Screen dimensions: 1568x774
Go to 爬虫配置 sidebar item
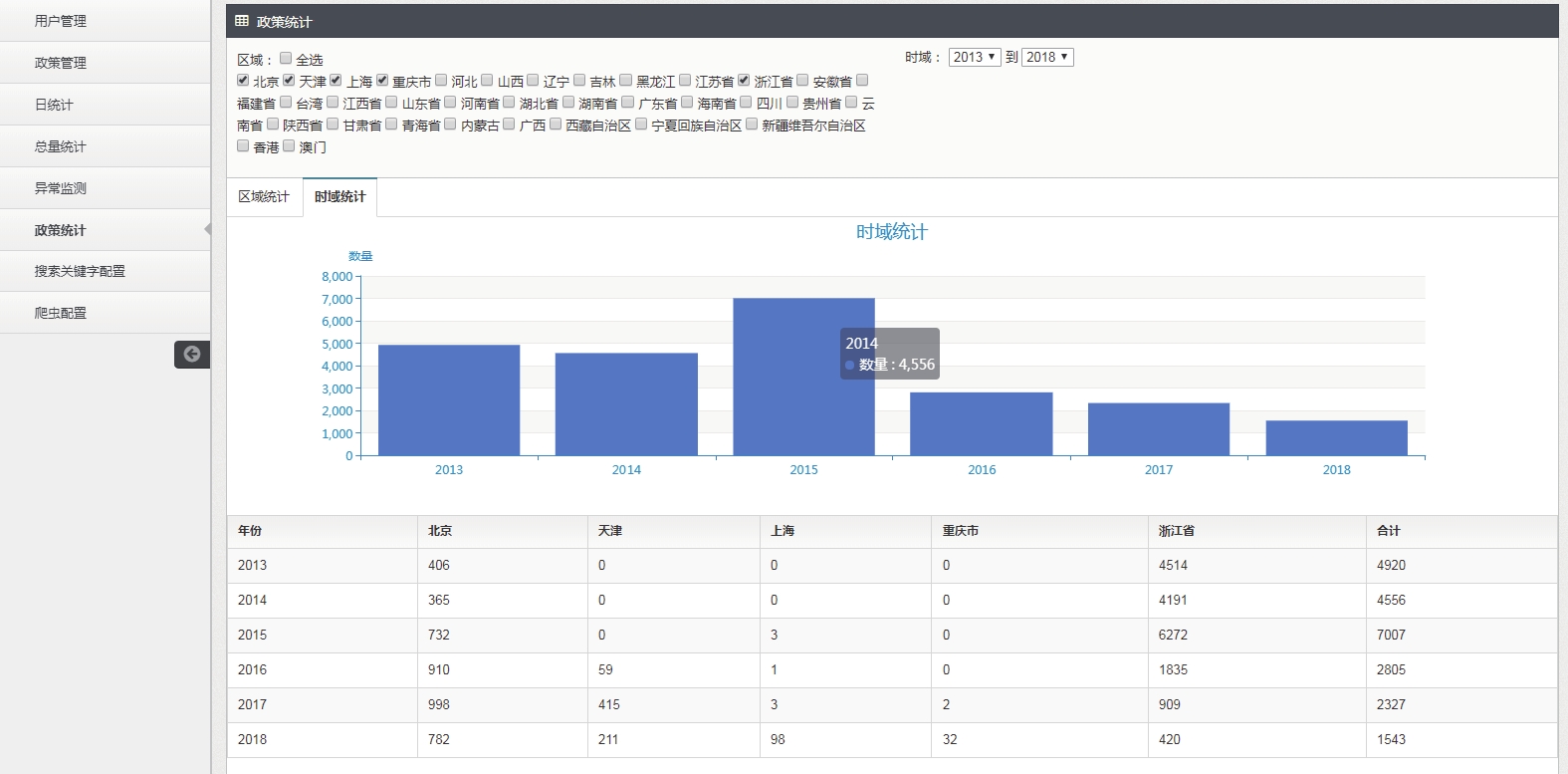point(106,313)
